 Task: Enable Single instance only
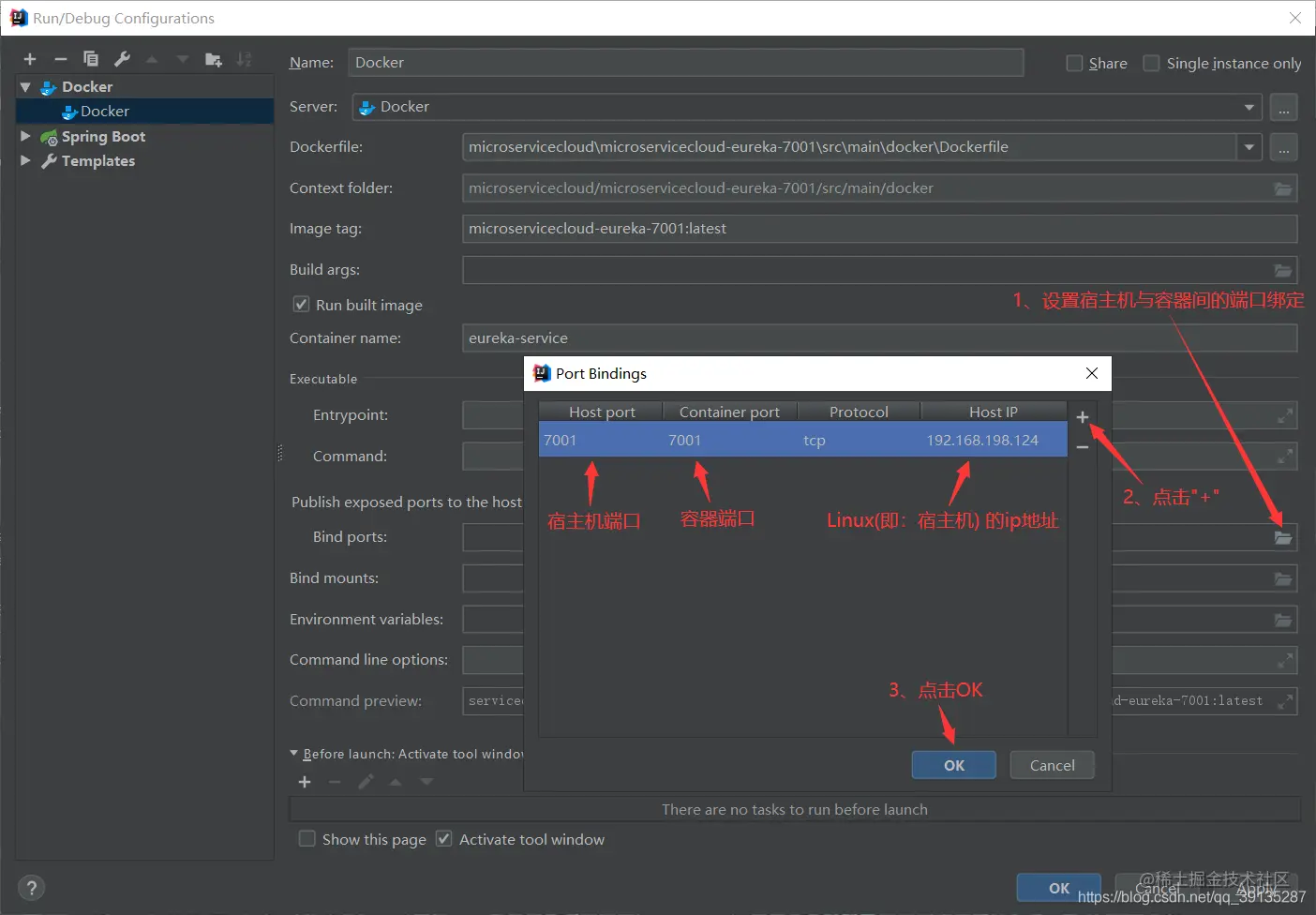1152,63
